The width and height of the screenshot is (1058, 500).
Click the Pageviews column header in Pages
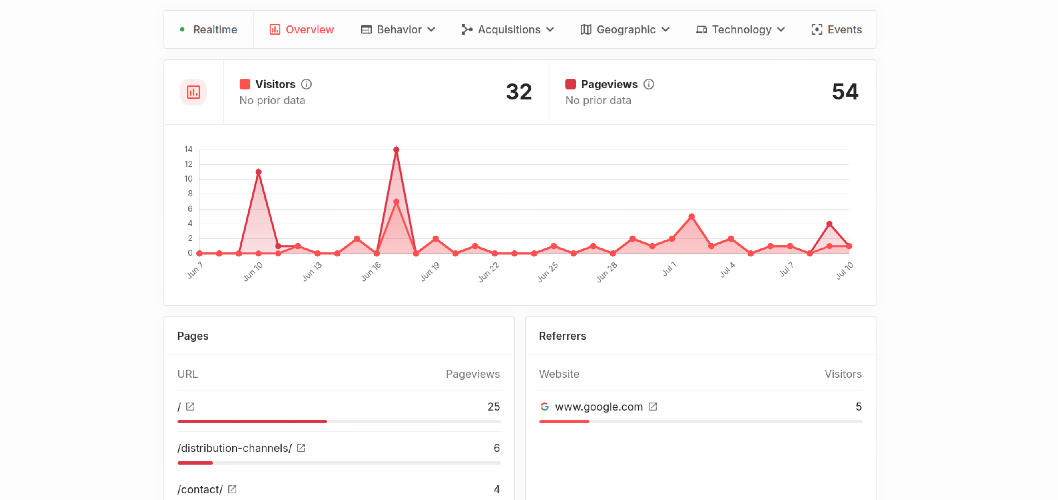coord(473,374)
